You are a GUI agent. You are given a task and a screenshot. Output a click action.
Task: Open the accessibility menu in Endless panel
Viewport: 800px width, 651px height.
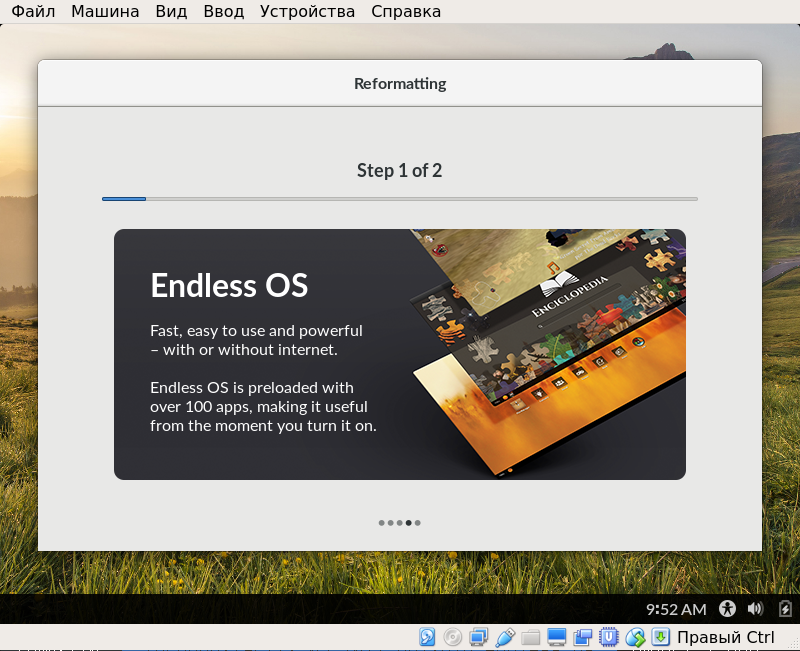click(x=727, y=609)
